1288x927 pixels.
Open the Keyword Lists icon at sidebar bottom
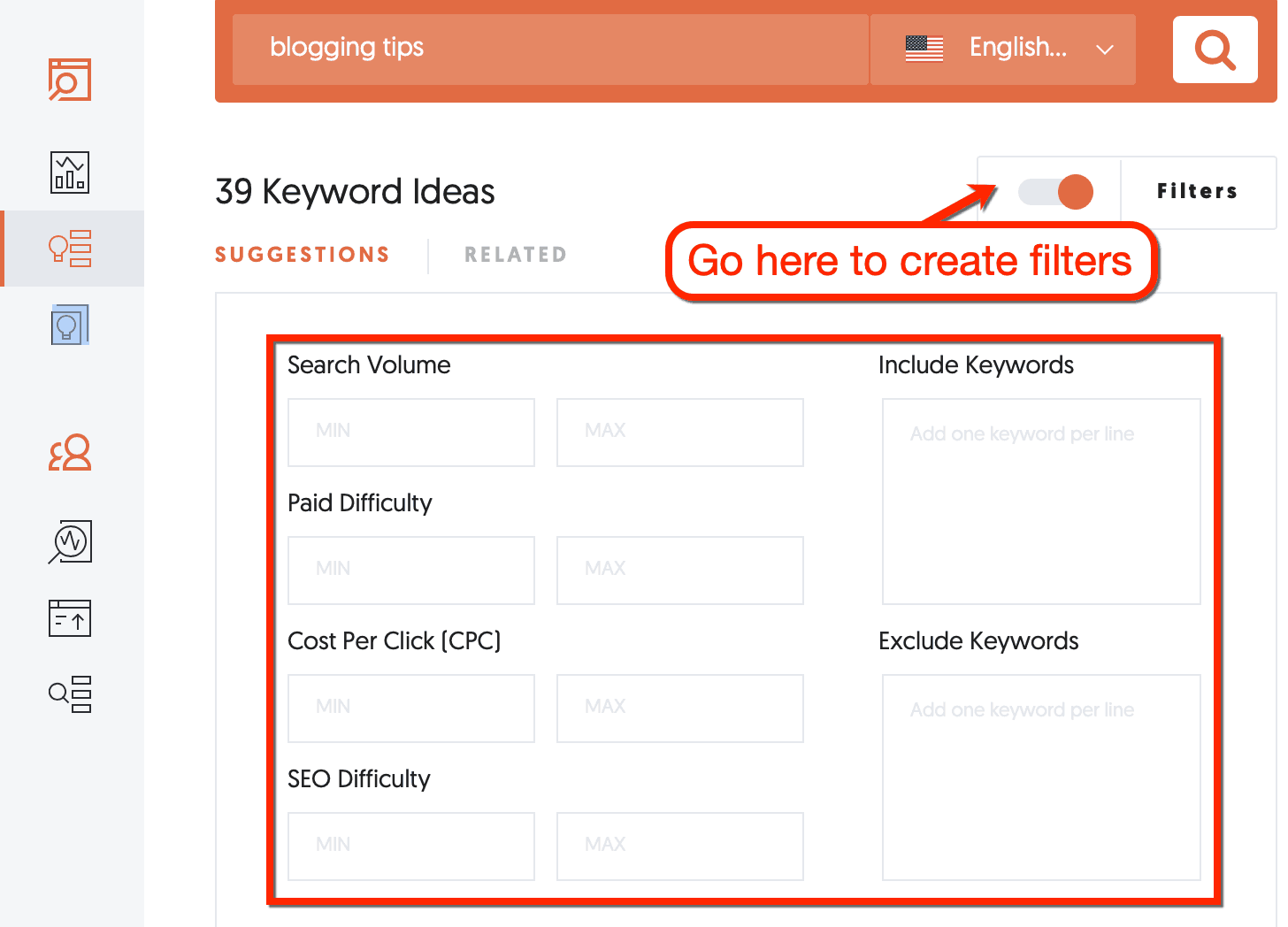tap(70, 694)
